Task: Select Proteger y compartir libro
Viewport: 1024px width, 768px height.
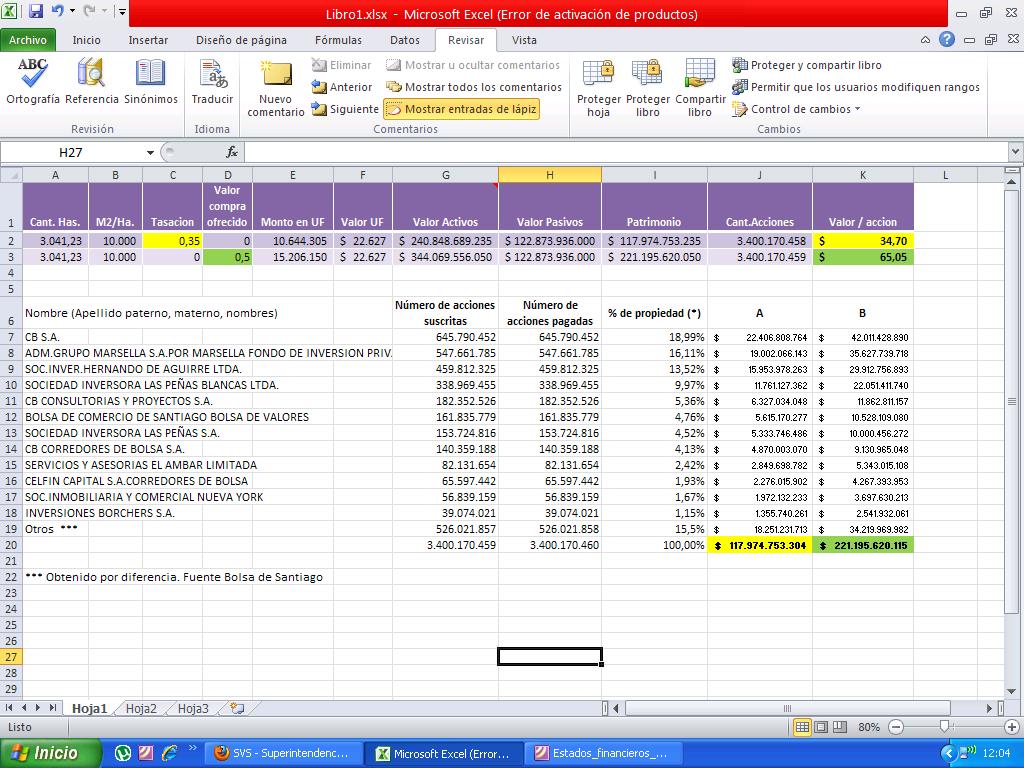Action: 807,65
